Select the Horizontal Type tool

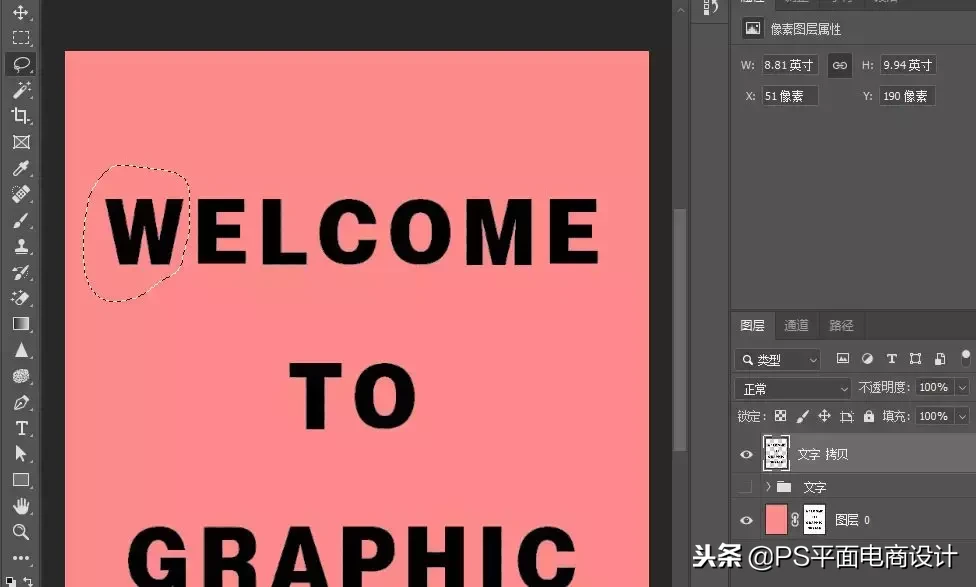click(x=21, y=428)
